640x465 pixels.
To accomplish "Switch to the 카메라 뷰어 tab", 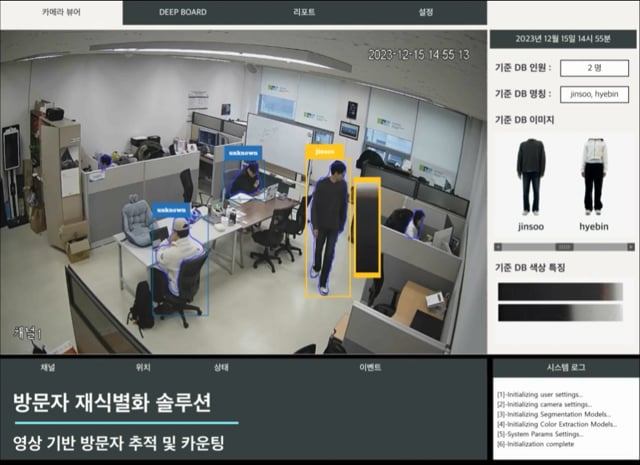I will [61, 12].
